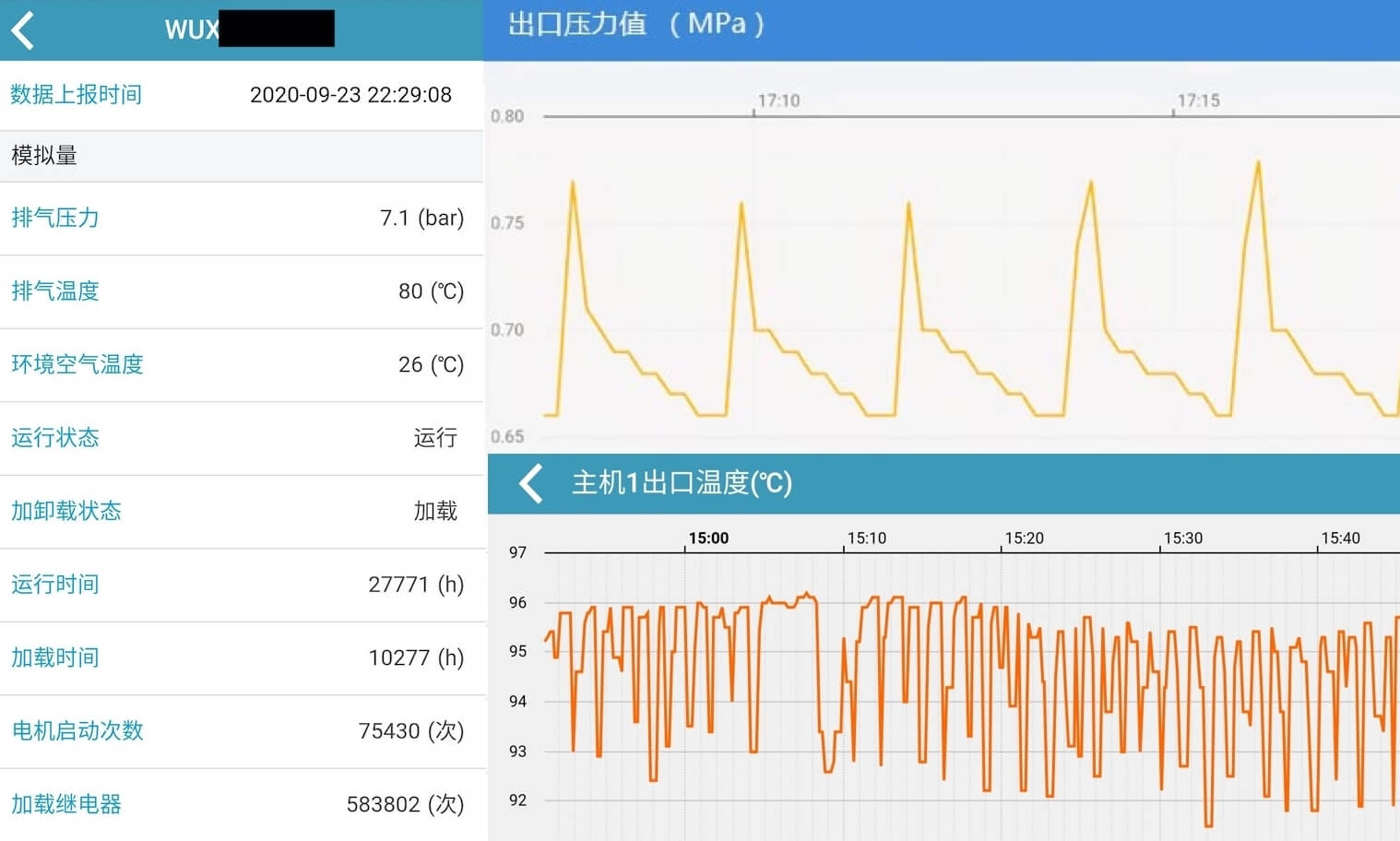Image resolution: width=1400 pixels, height=841 pixels.
Task: Open the 排气压力 parameter row
Action: click(240, 219)
